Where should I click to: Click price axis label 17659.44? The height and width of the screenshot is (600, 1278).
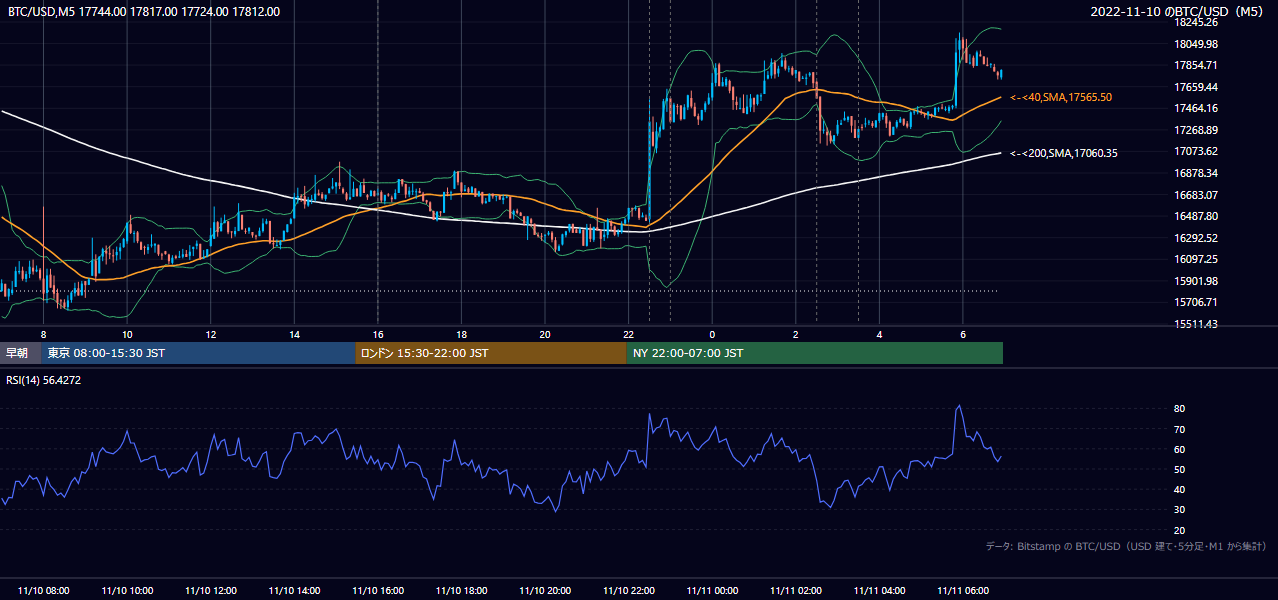1197,87
